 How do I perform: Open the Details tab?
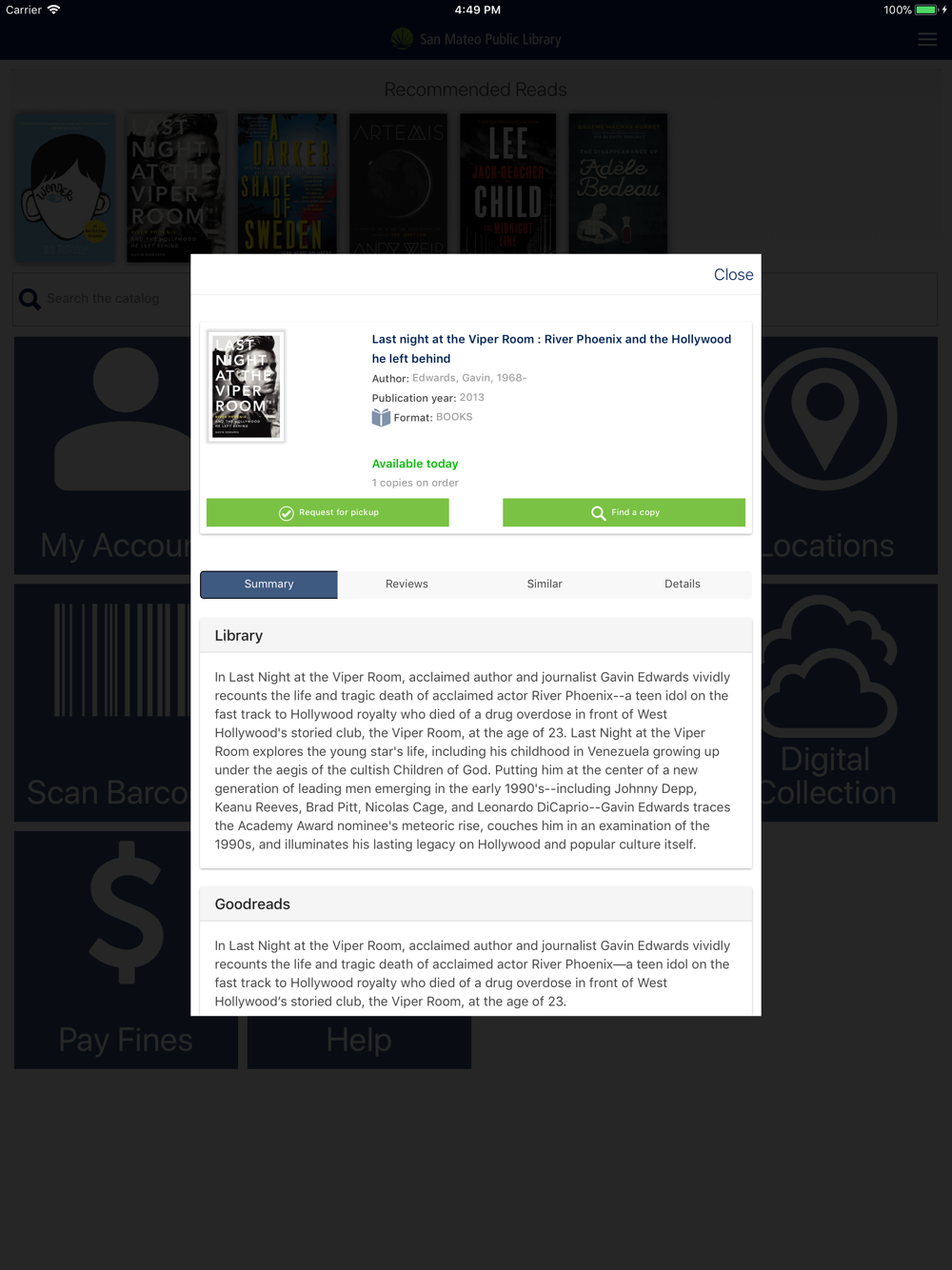click(683, 584)
